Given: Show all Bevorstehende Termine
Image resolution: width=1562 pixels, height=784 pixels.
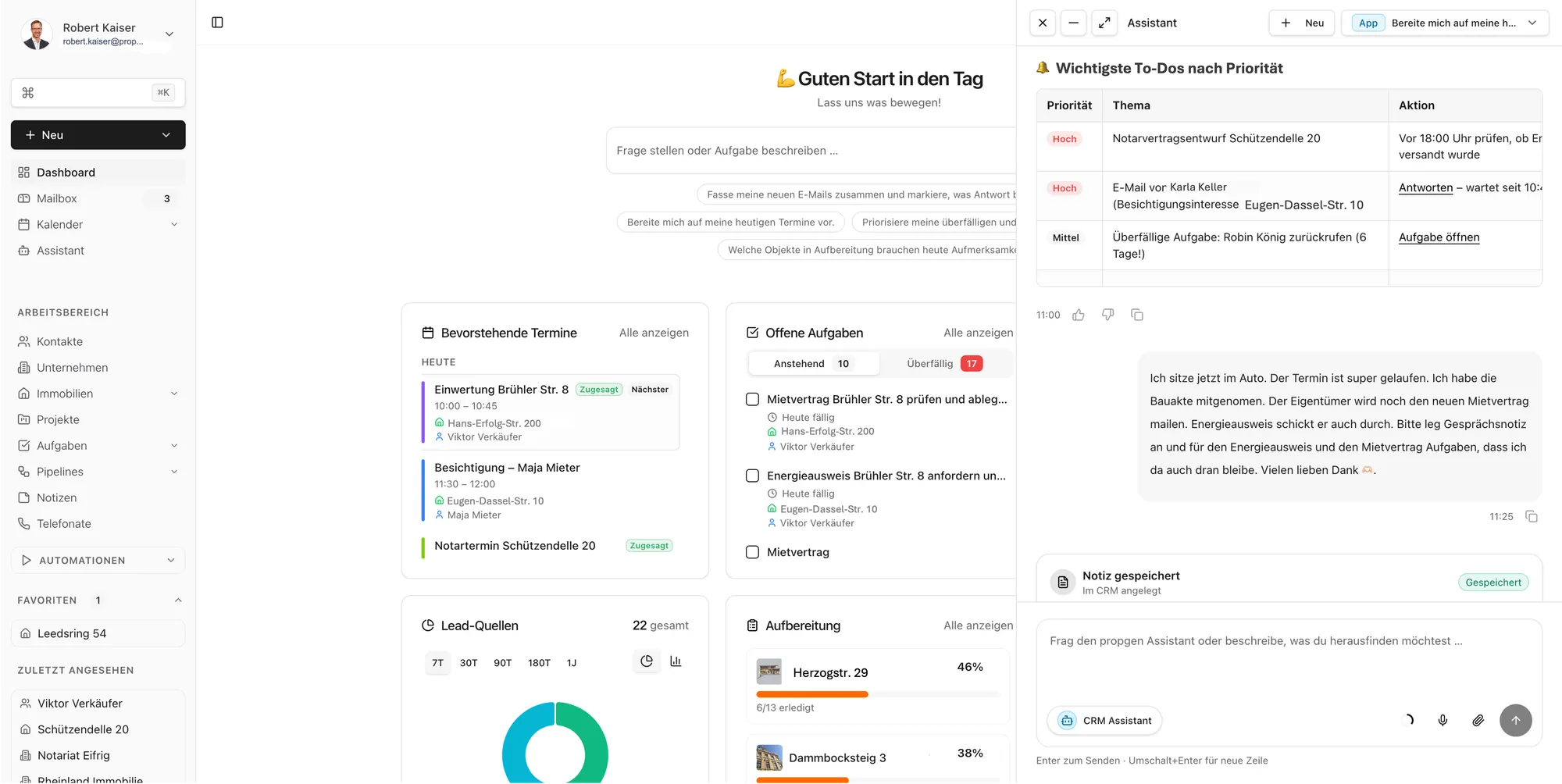Looking at the screenshot, I should point(654,333).
